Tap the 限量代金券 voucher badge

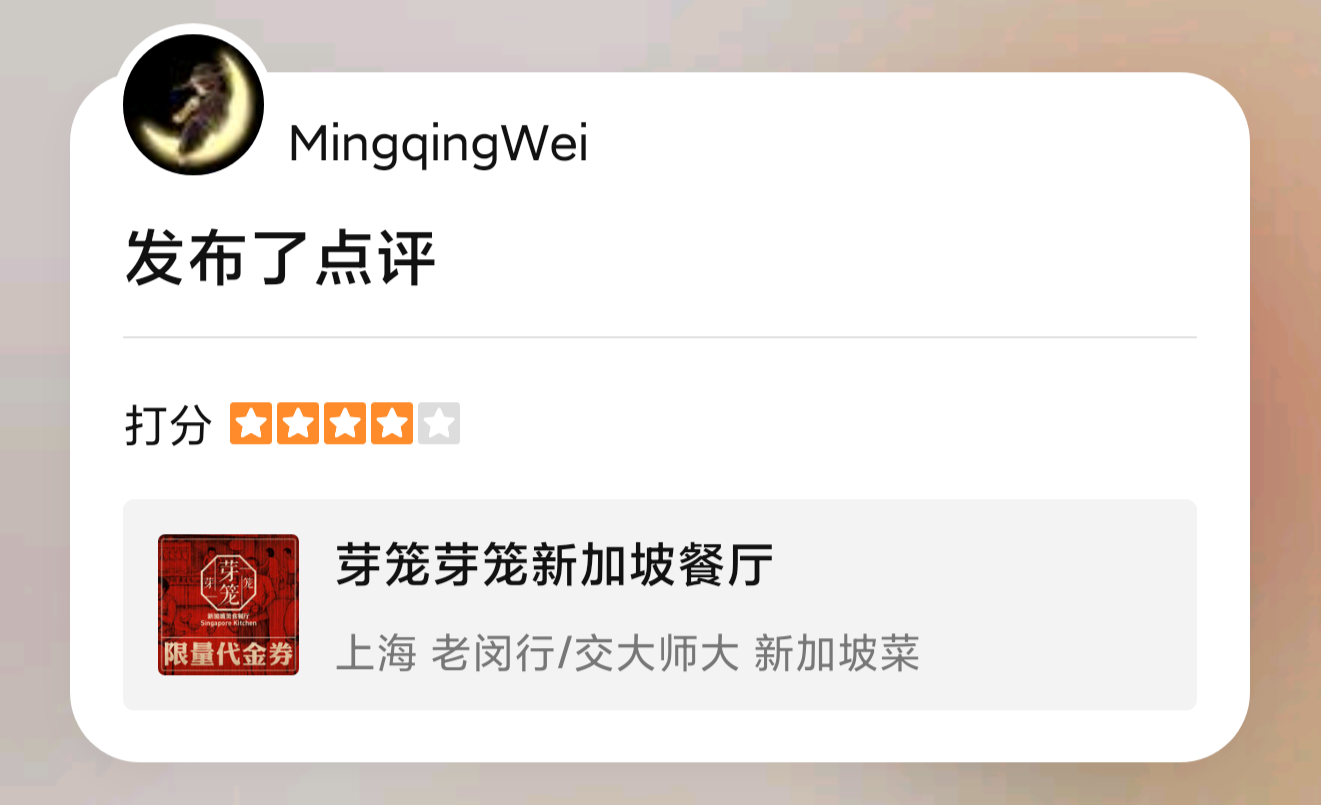click(228, 656)
